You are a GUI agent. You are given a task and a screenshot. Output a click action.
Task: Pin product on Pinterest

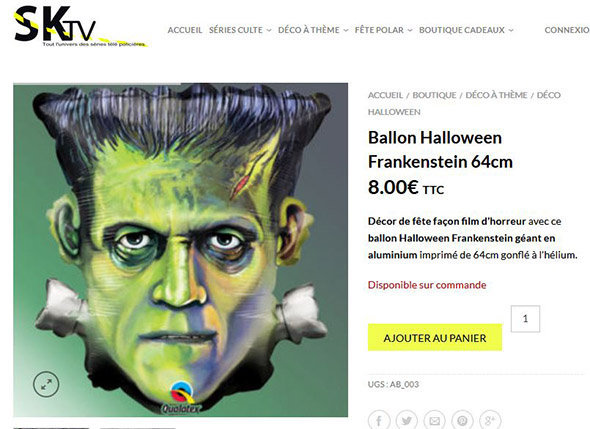click(462, 420)
